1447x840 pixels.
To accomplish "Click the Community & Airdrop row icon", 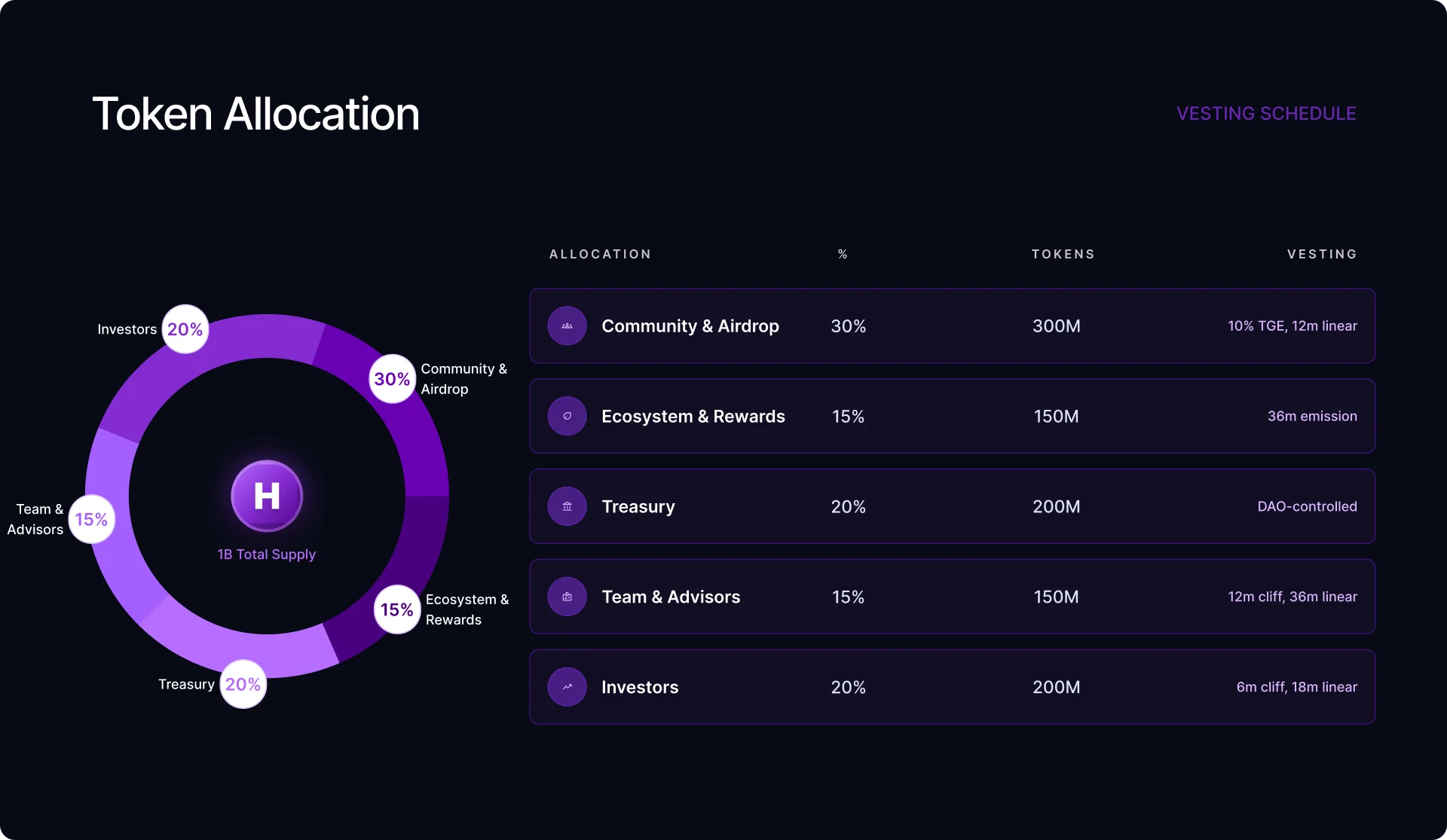I will 567,326.
